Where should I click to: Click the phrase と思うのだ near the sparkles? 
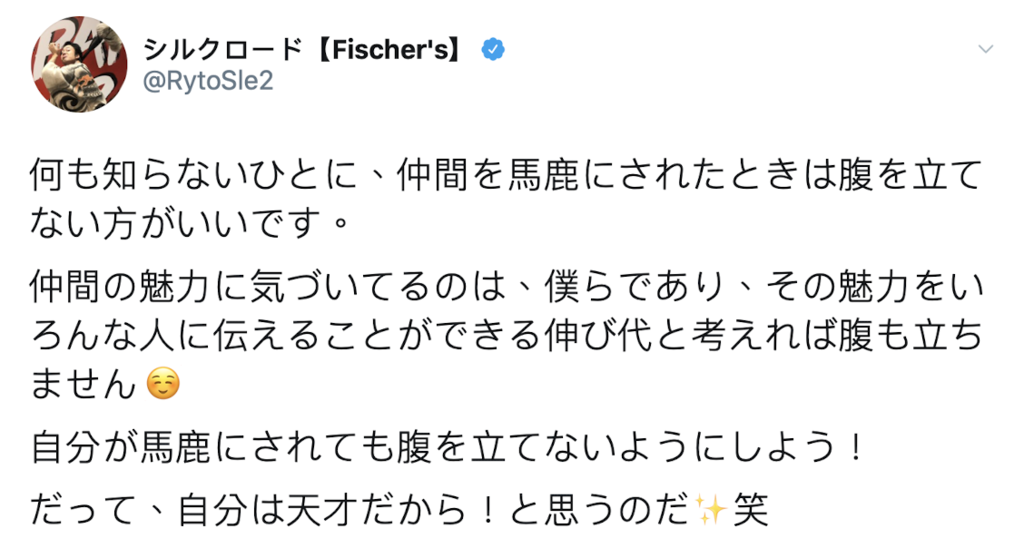[600, 509]
